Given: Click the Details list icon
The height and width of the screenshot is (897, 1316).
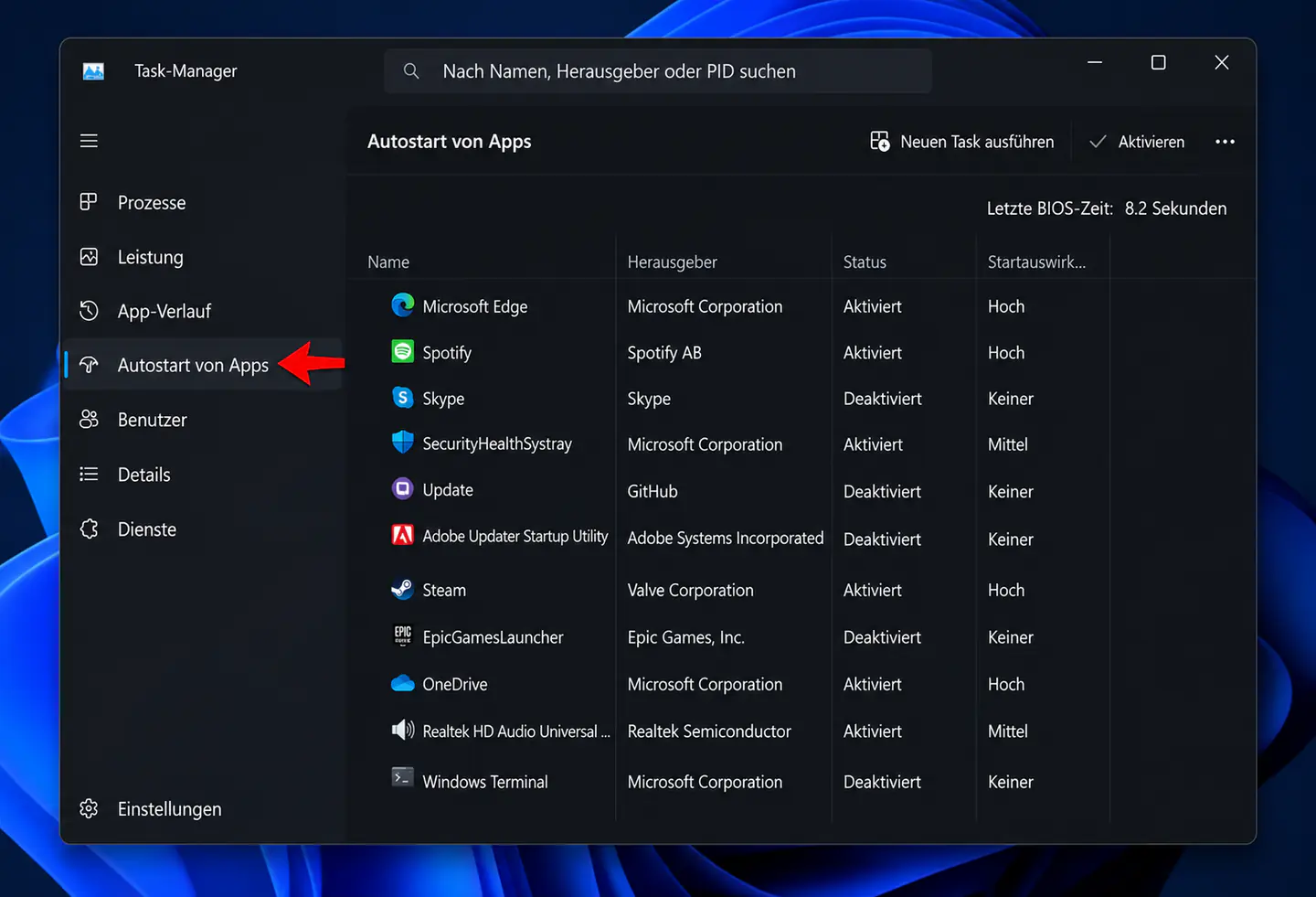Looking at the screenshot, I should tap(89, 474).
